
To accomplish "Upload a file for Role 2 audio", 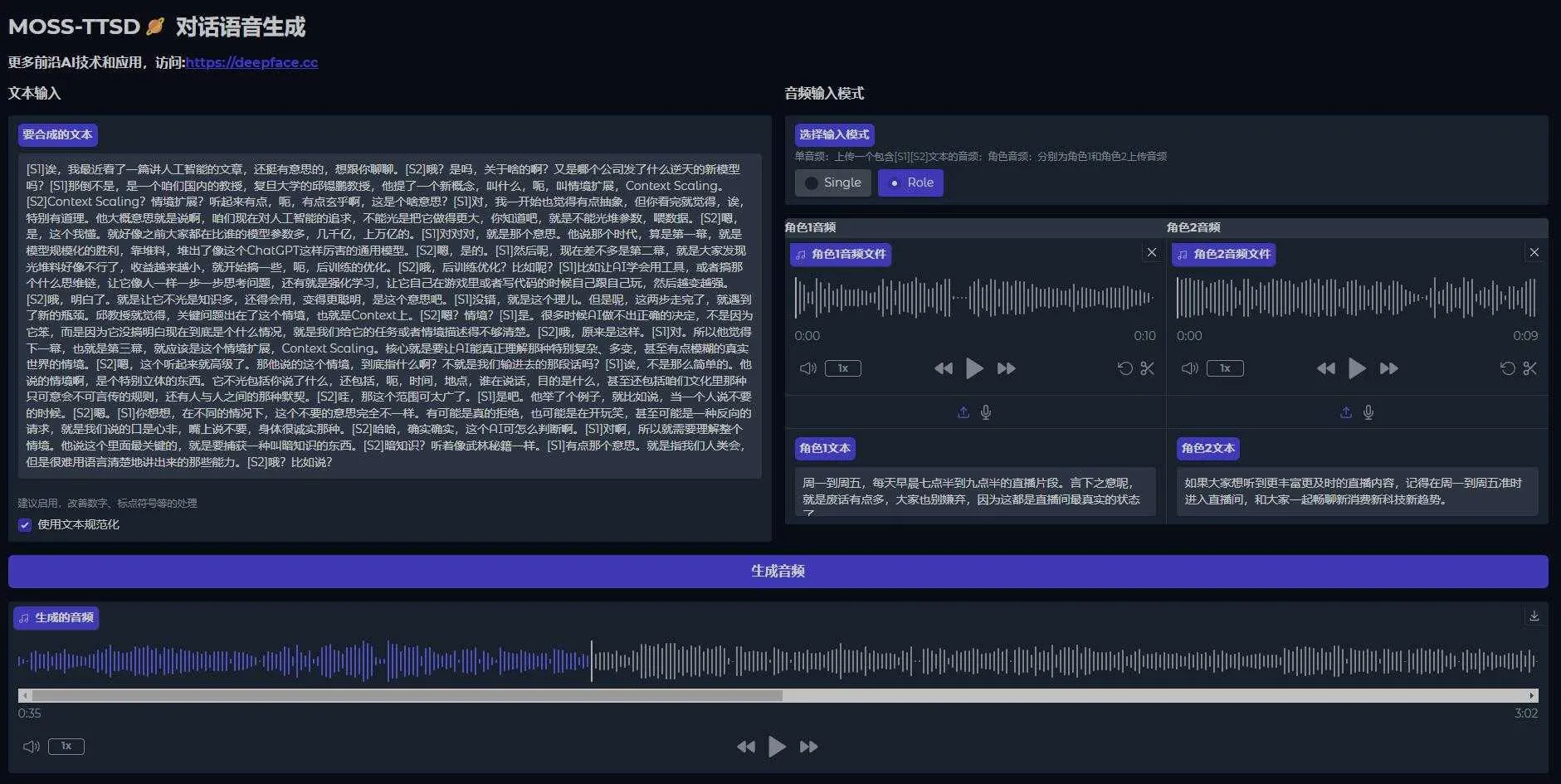I will 1345,412.
